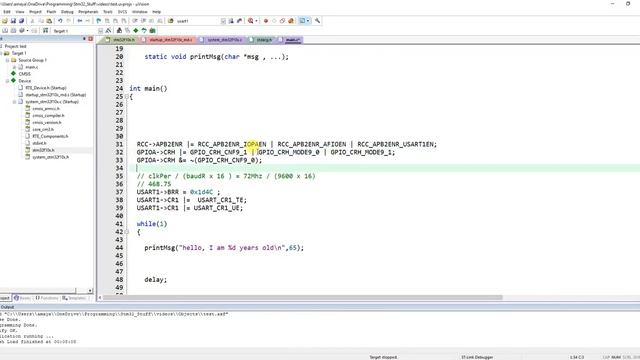Select startup_stm32f10x_md.s (Startup) in tree
This screenshot has height=360, width=640.
[x=56, y=95]
